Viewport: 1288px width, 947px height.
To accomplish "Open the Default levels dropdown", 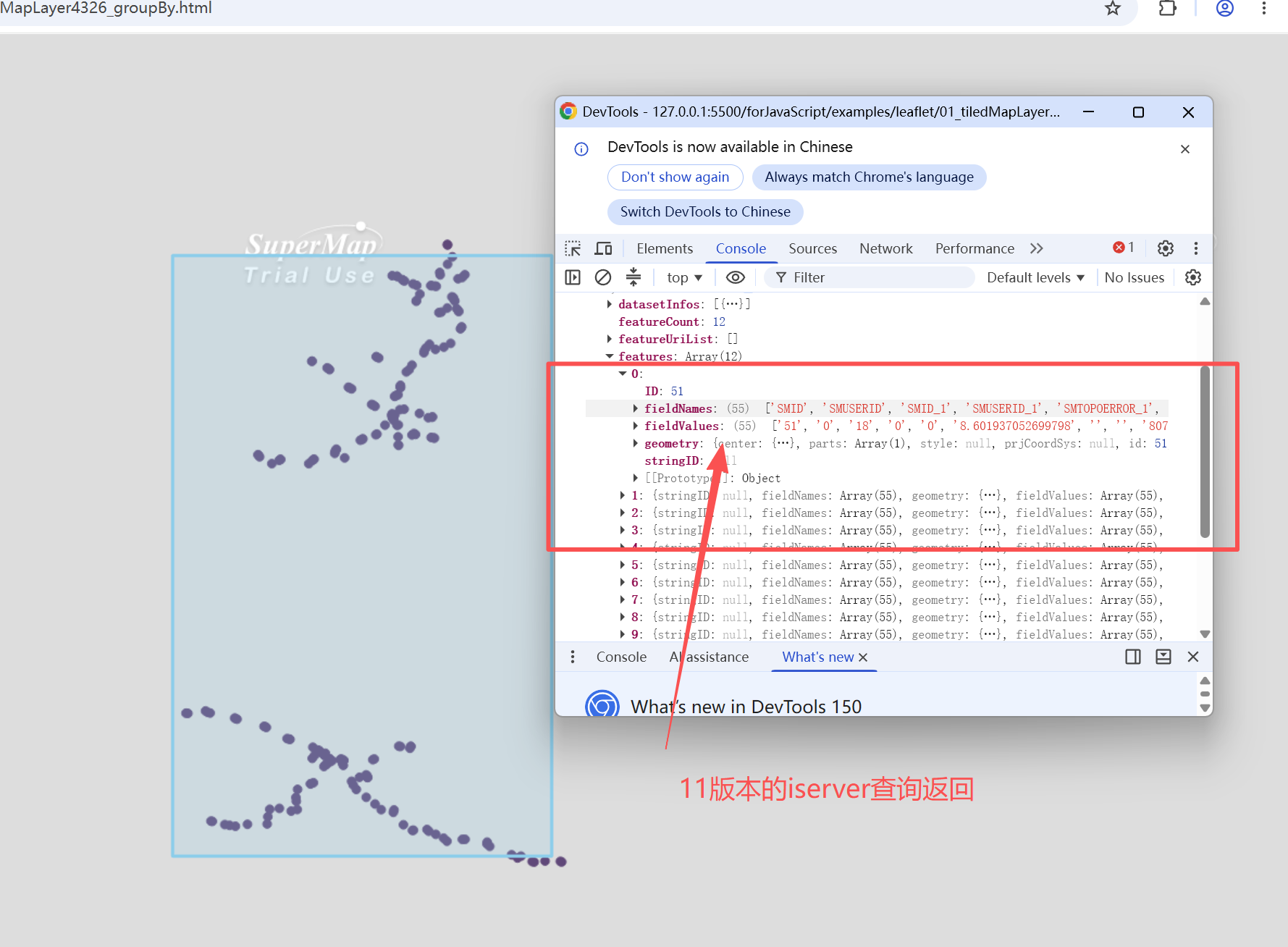I will (x=1035, y=277).
